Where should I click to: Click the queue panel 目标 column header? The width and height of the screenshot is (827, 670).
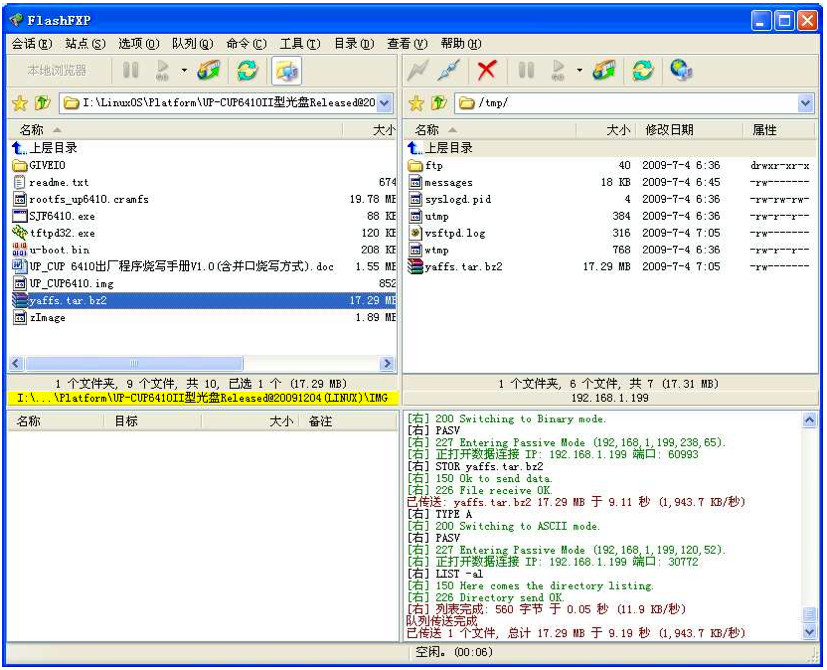tap(154, 421)
